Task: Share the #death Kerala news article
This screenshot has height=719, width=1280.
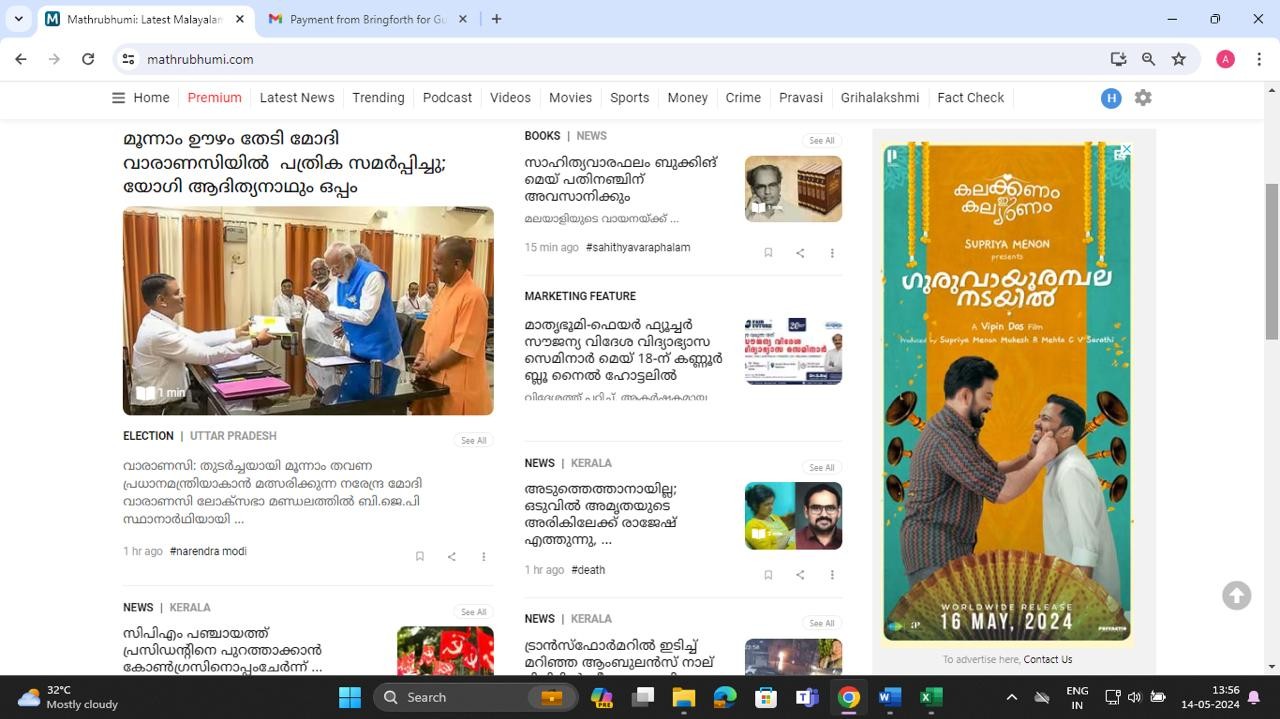Action: [x=800, y=575]
